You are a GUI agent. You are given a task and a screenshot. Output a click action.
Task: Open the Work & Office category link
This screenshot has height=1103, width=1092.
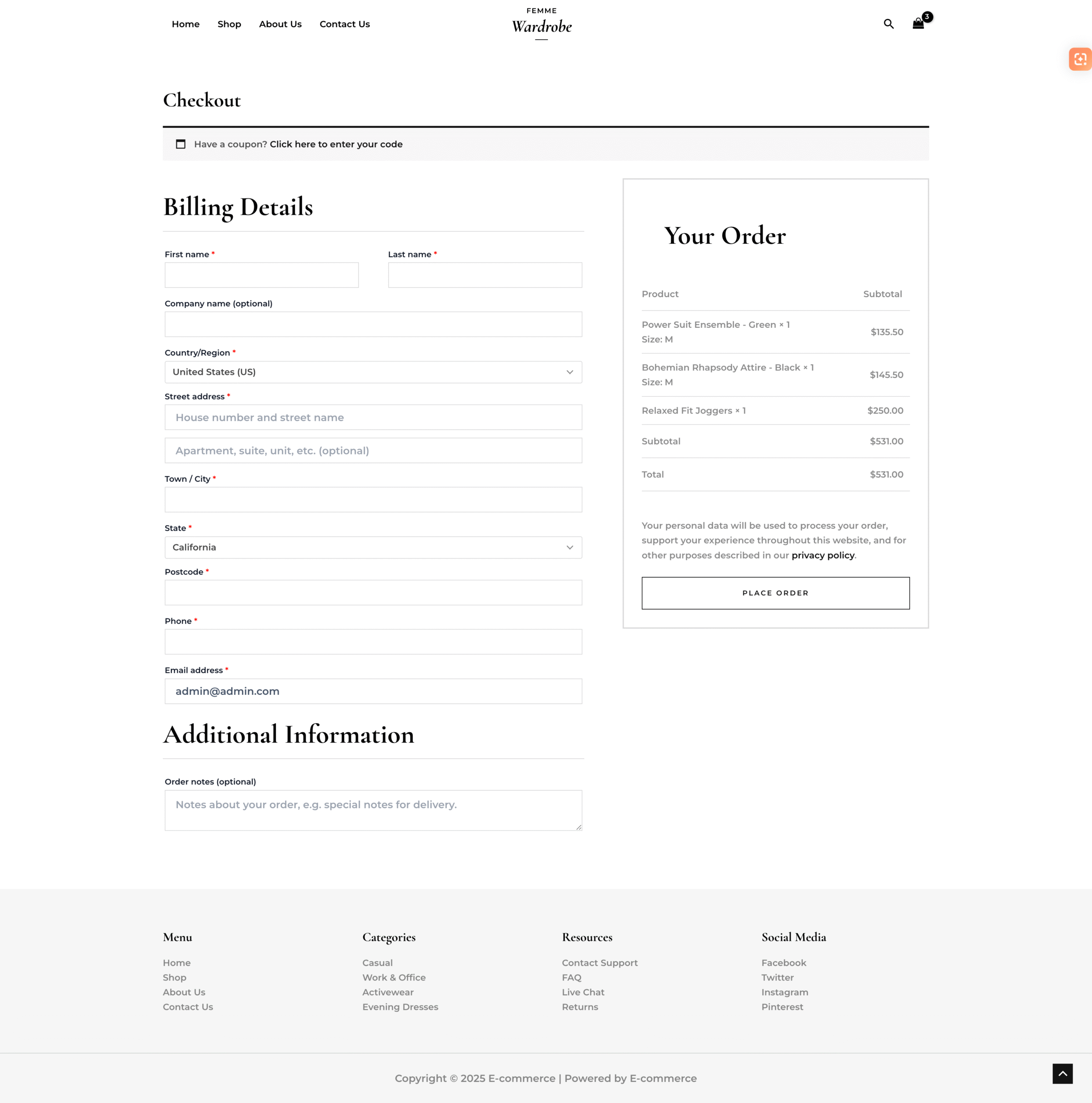click(394, 977)
